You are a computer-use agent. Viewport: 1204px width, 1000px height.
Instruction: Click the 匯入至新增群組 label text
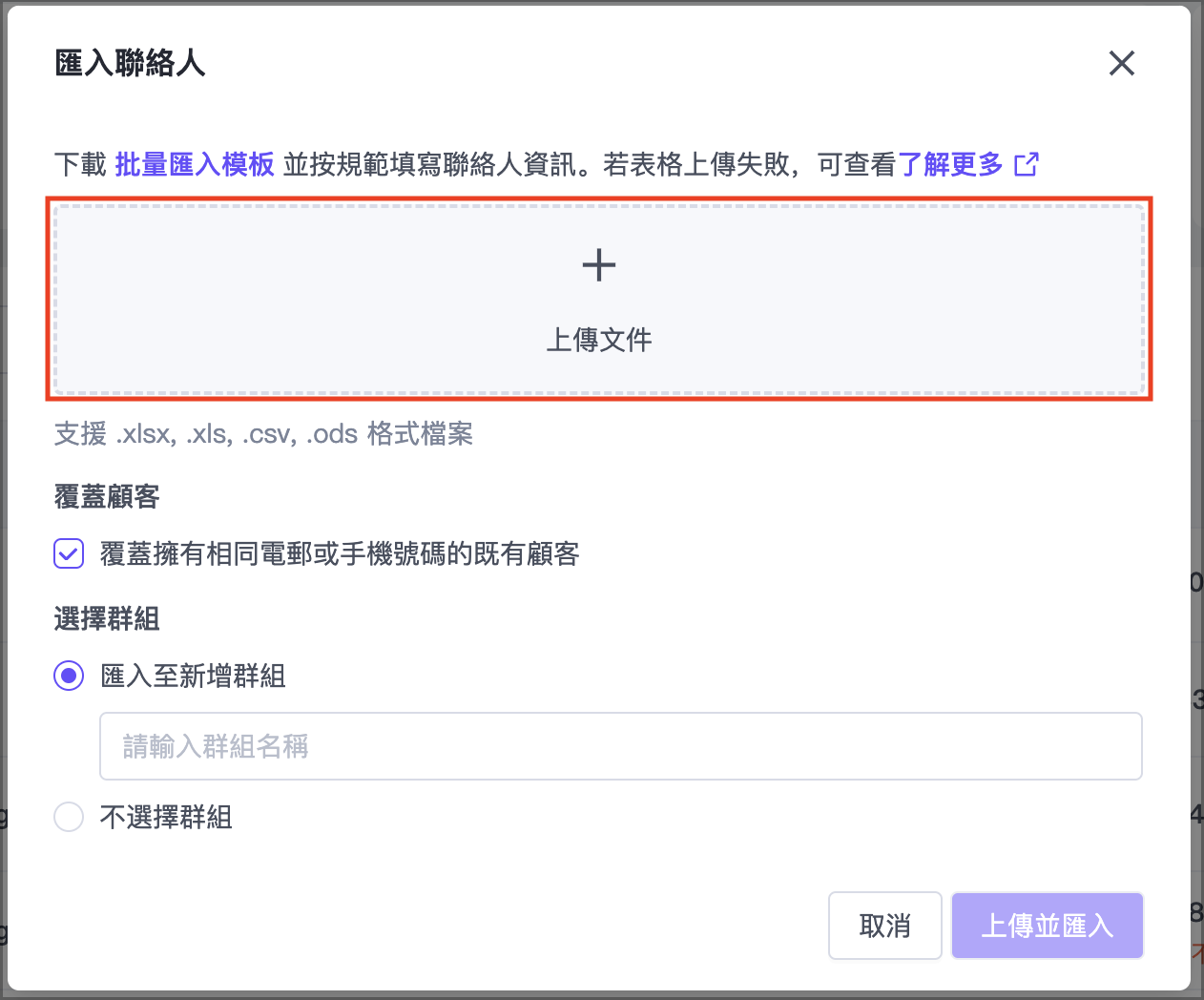click(193, 676)
